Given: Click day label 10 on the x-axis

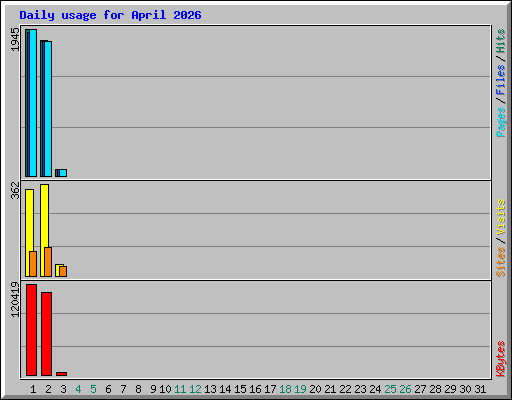Looking at the screenshot, I should 165,389.
